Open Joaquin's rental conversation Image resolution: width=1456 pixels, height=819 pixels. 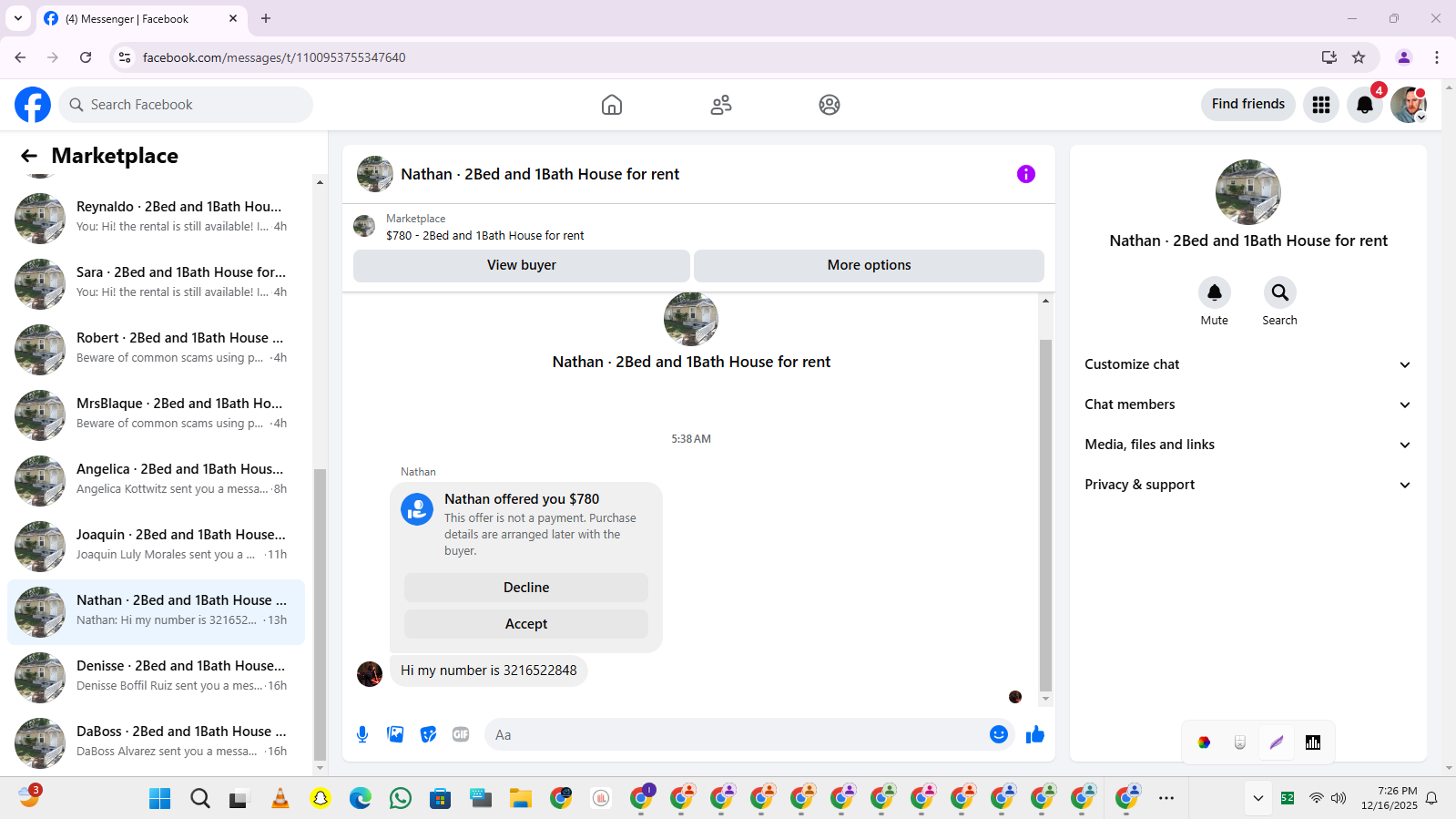pyautogui.click(x=157, y=547)
